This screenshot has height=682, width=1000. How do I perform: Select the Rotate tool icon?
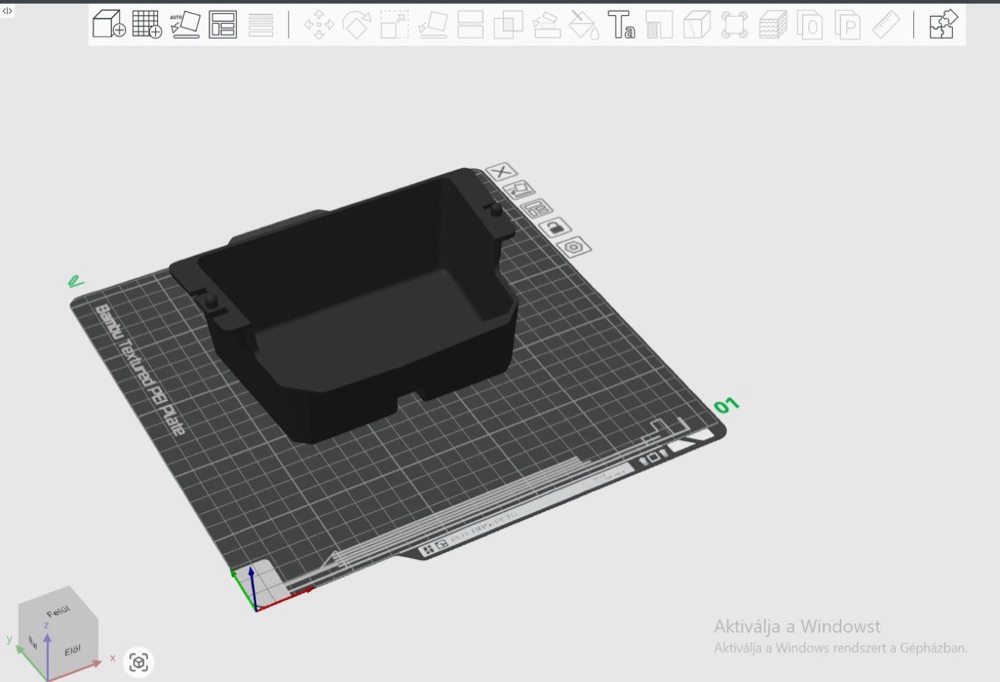coord(357,25)
